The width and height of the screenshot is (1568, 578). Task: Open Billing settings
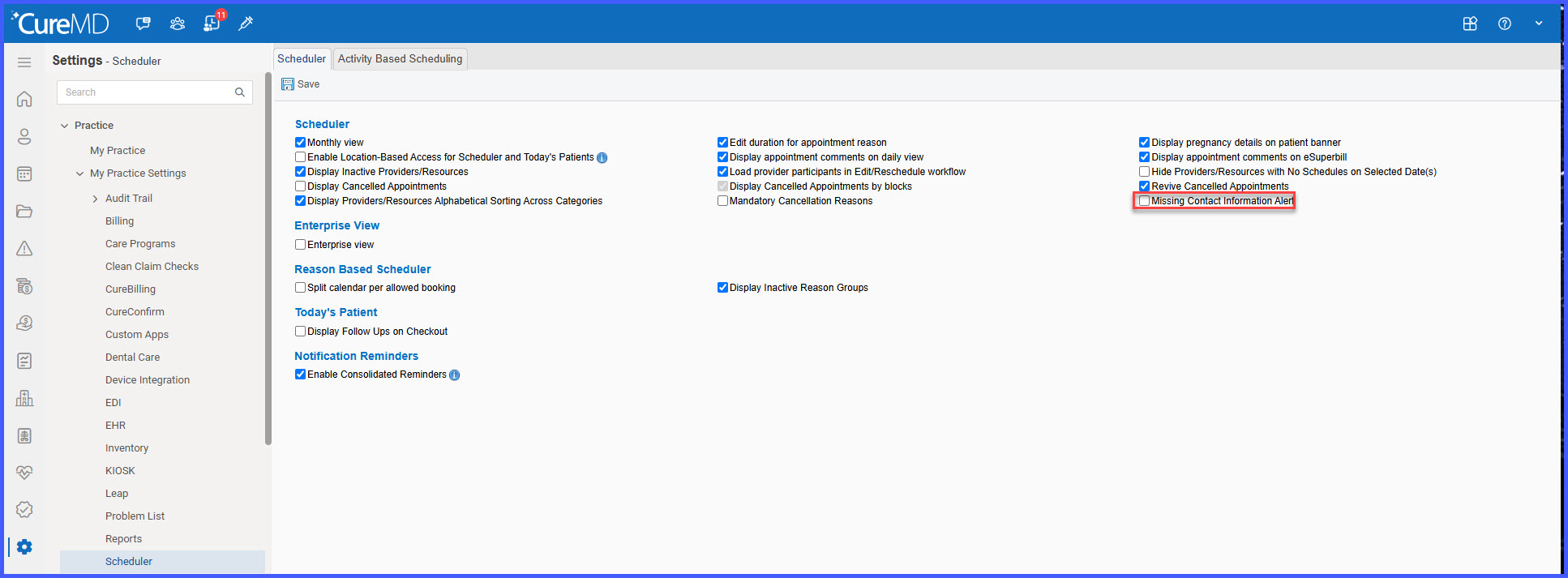tap(120, 221)
